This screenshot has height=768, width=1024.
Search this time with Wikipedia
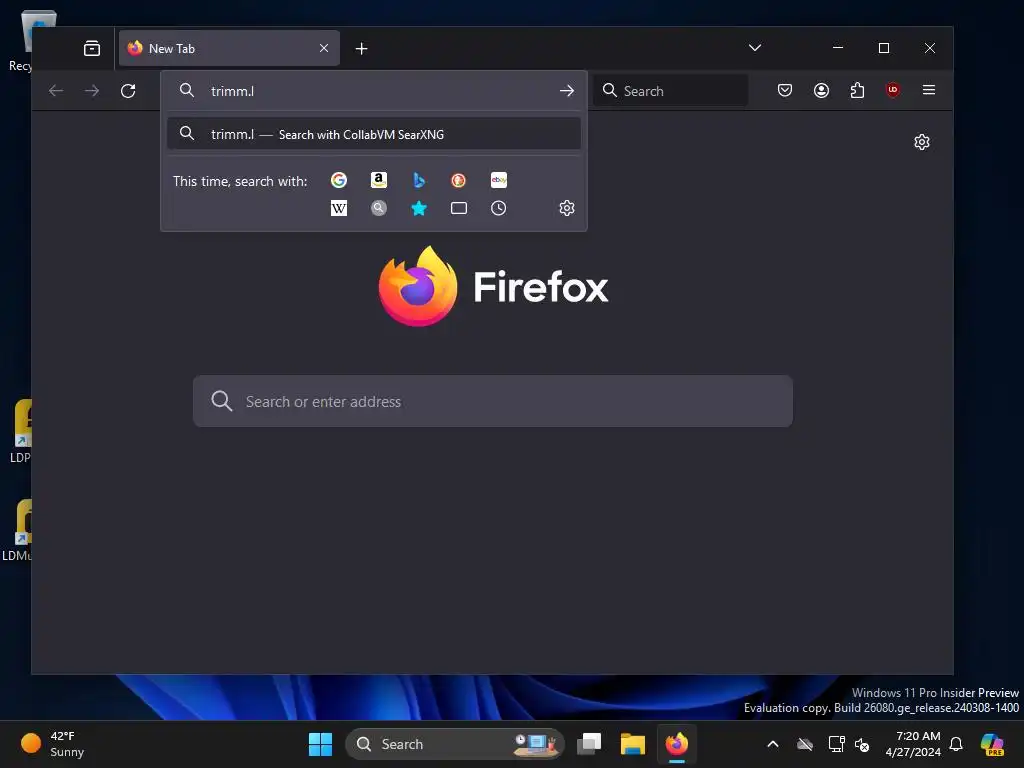(339, 208)
